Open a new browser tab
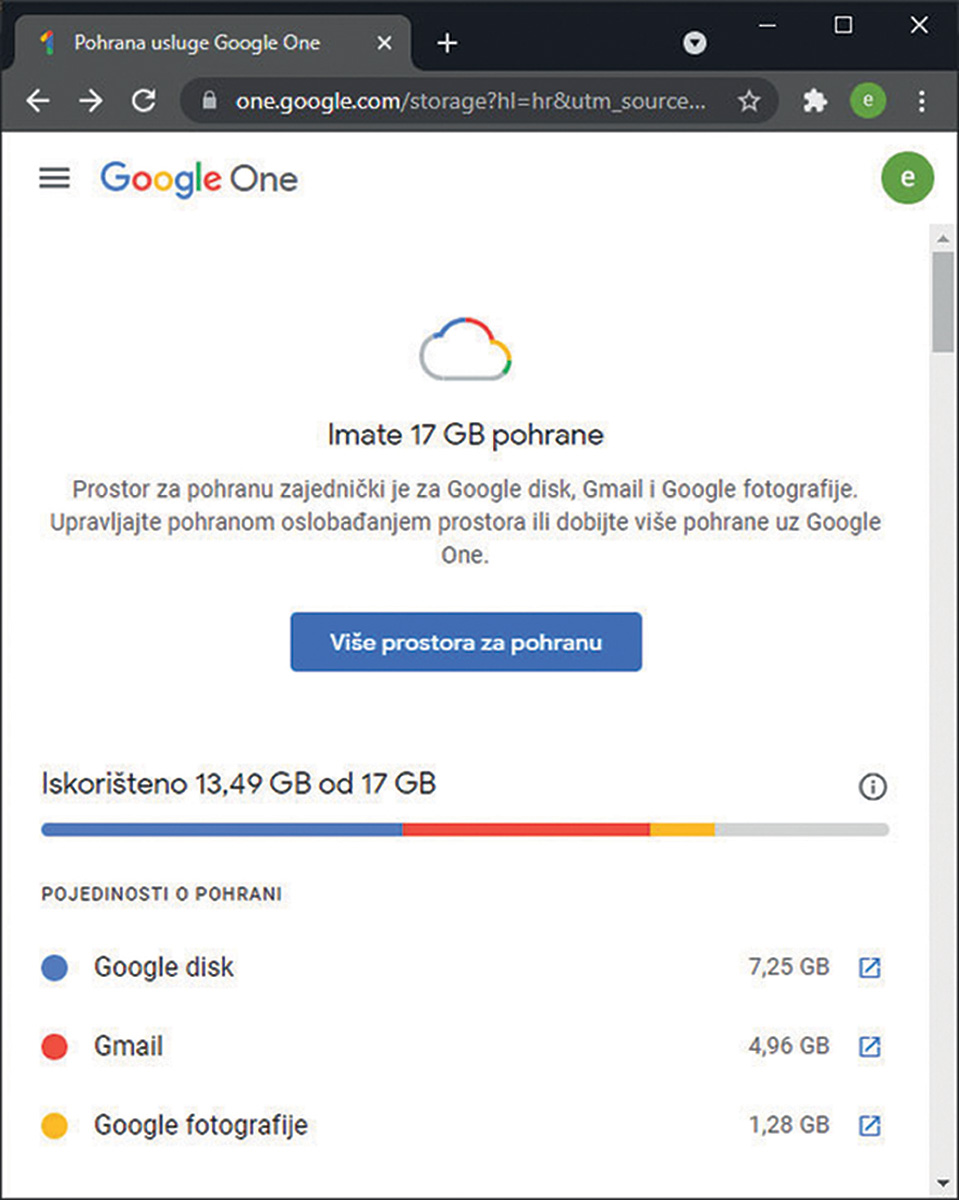This screenshot has height=1200, width=959. [447, 43]
